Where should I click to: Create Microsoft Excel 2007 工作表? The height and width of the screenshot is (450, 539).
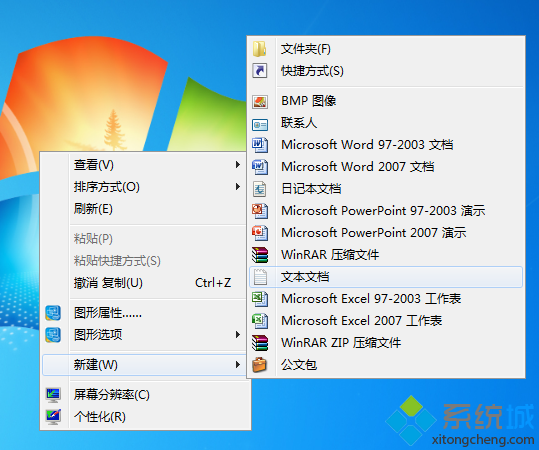tap(386, 321)
